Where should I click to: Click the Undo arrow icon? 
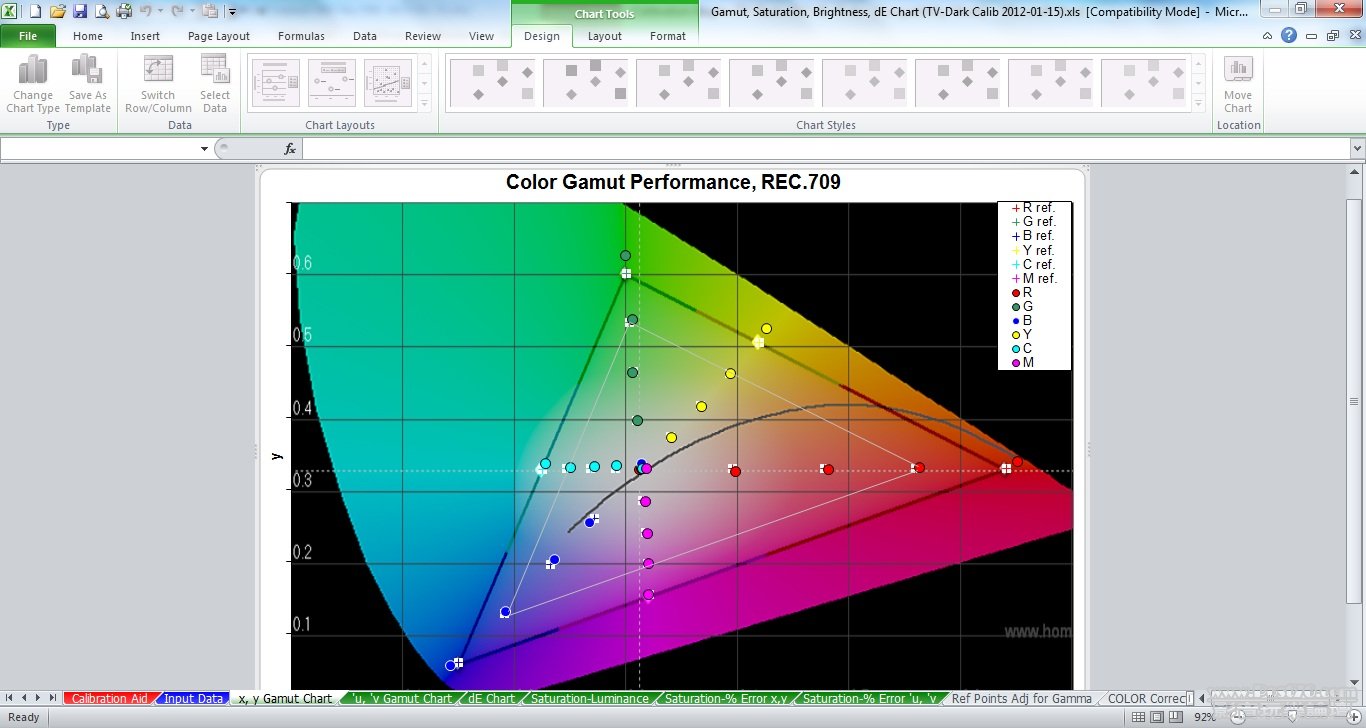tap(146, 11)
